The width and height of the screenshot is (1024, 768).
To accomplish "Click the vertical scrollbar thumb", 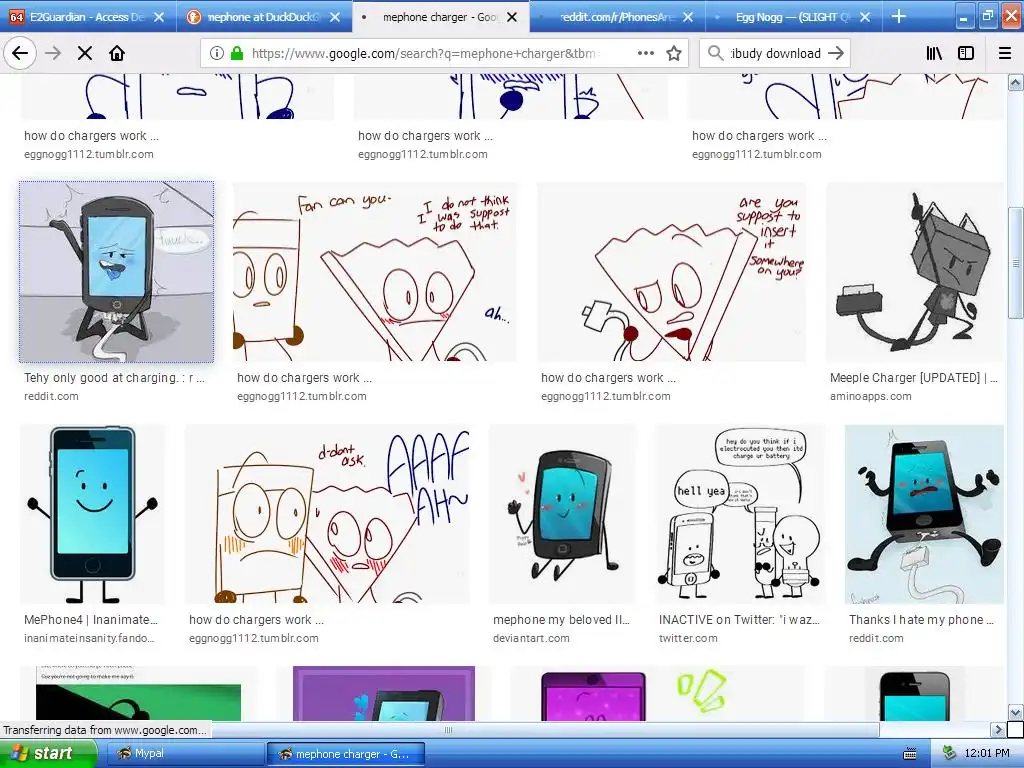I will click(x=1015, y=263).
